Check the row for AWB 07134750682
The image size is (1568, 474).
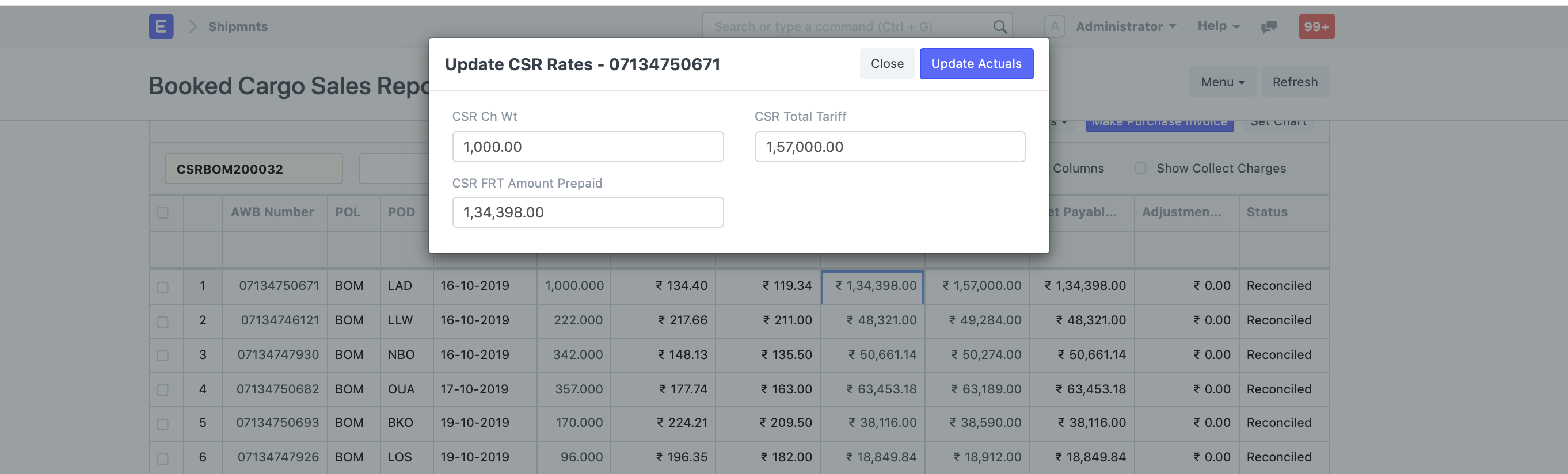point(162,389)
